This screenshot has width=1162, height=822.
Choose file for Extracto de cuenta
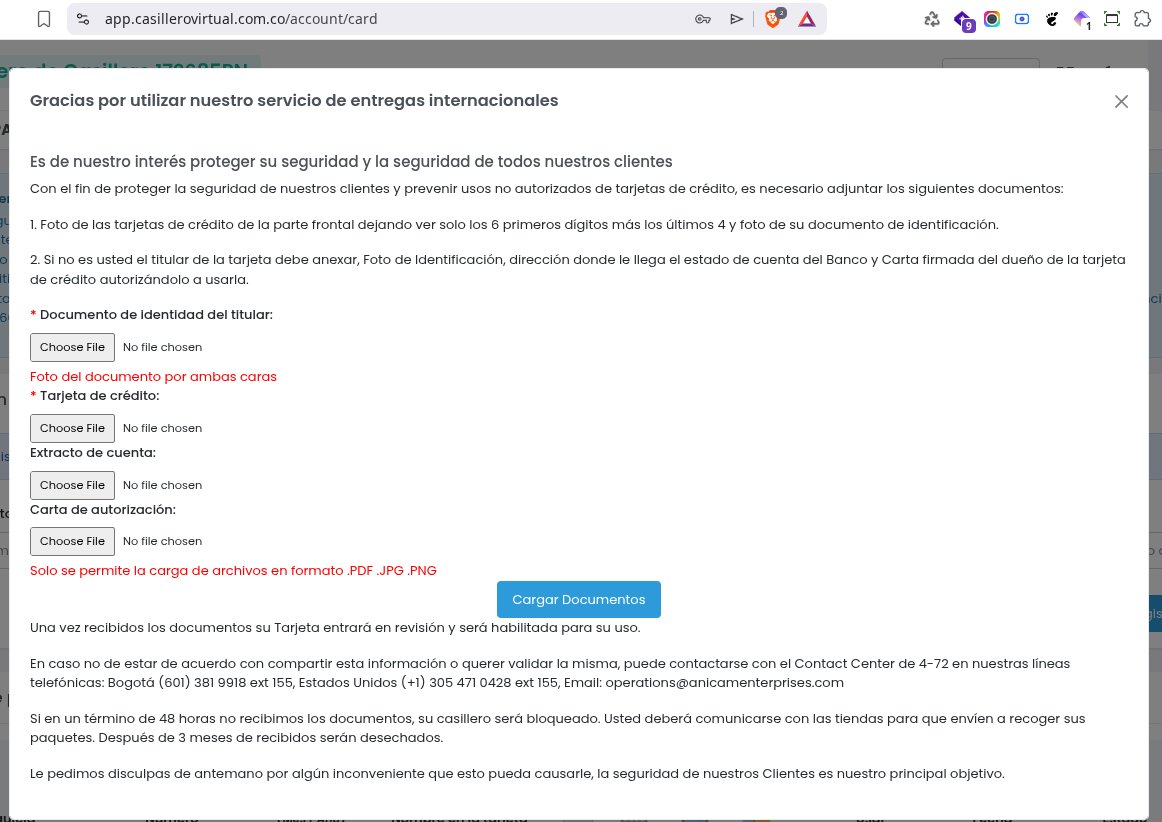coord(73,485)
